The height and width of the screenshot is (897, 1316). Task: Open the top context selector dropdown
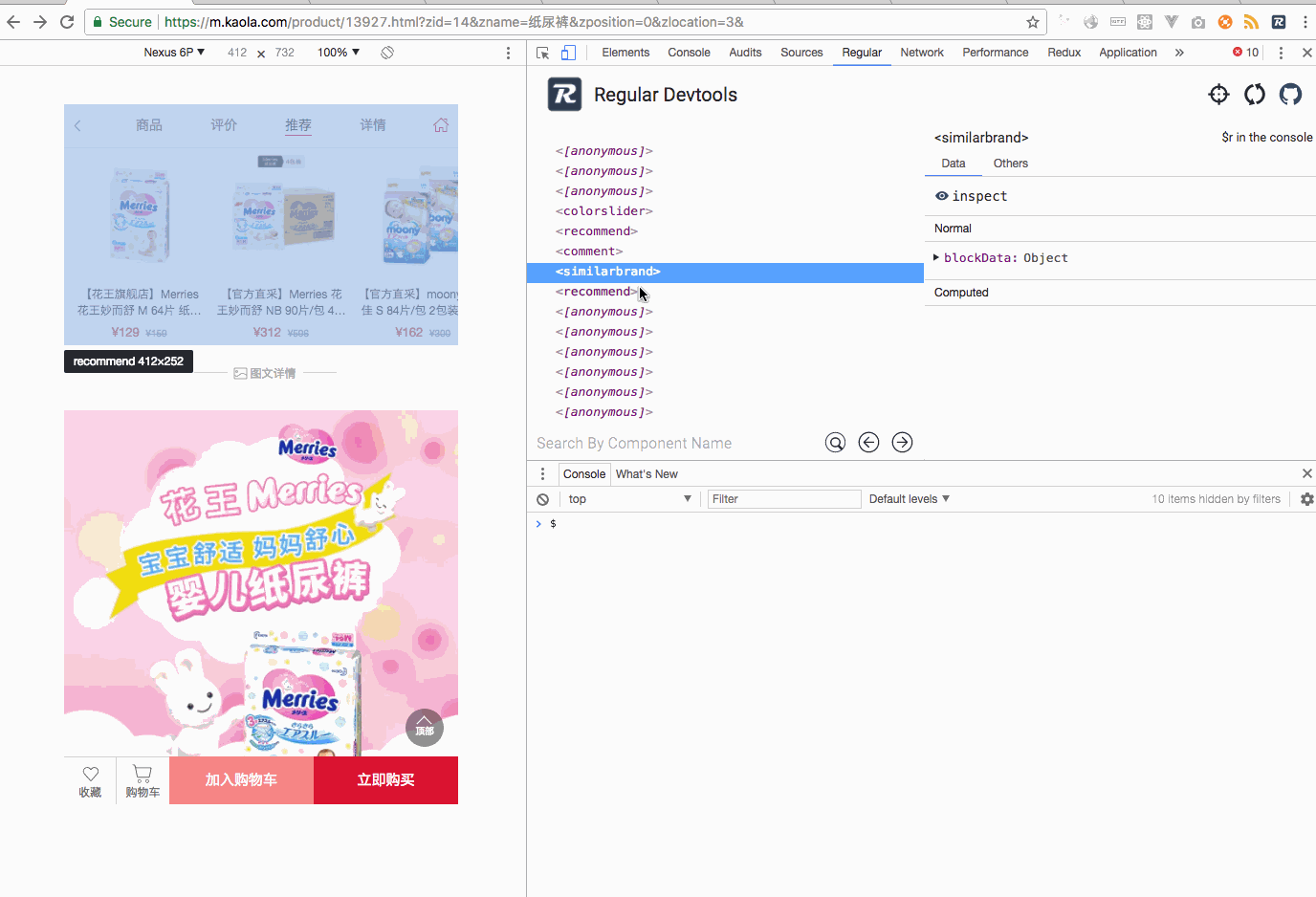point(628,499)
